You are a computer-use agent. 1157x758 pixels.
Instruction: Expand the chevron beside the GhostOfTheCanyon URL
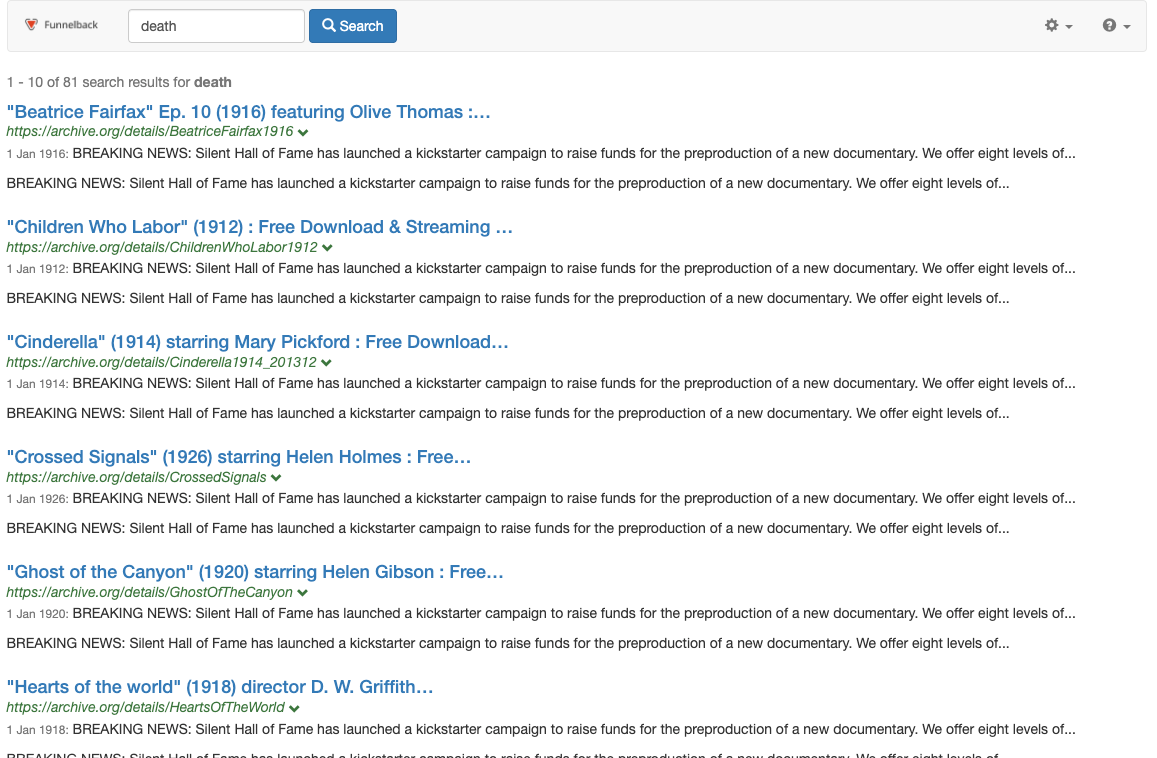pos(302,593)
